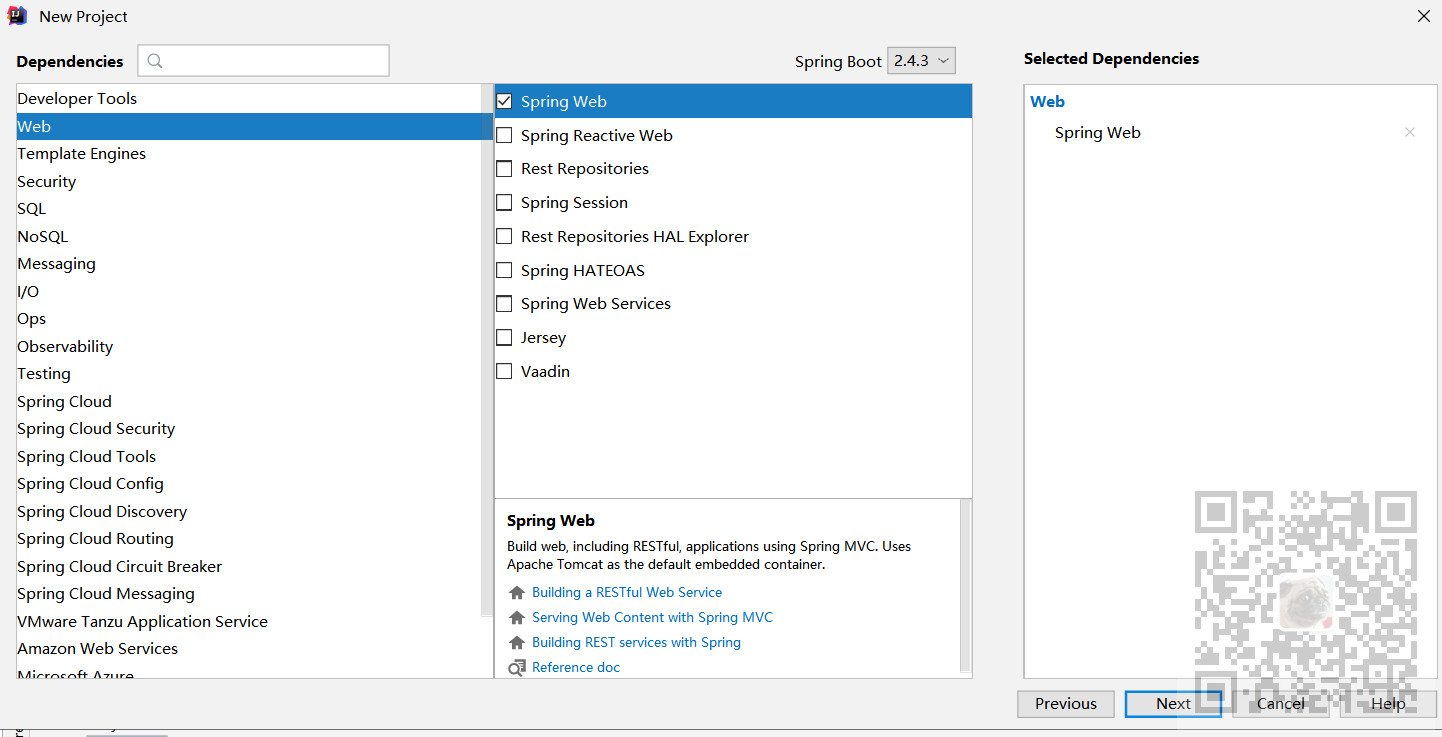Select the Spring Web Services checkbox

pyautogui.click(x=504, y=303)
